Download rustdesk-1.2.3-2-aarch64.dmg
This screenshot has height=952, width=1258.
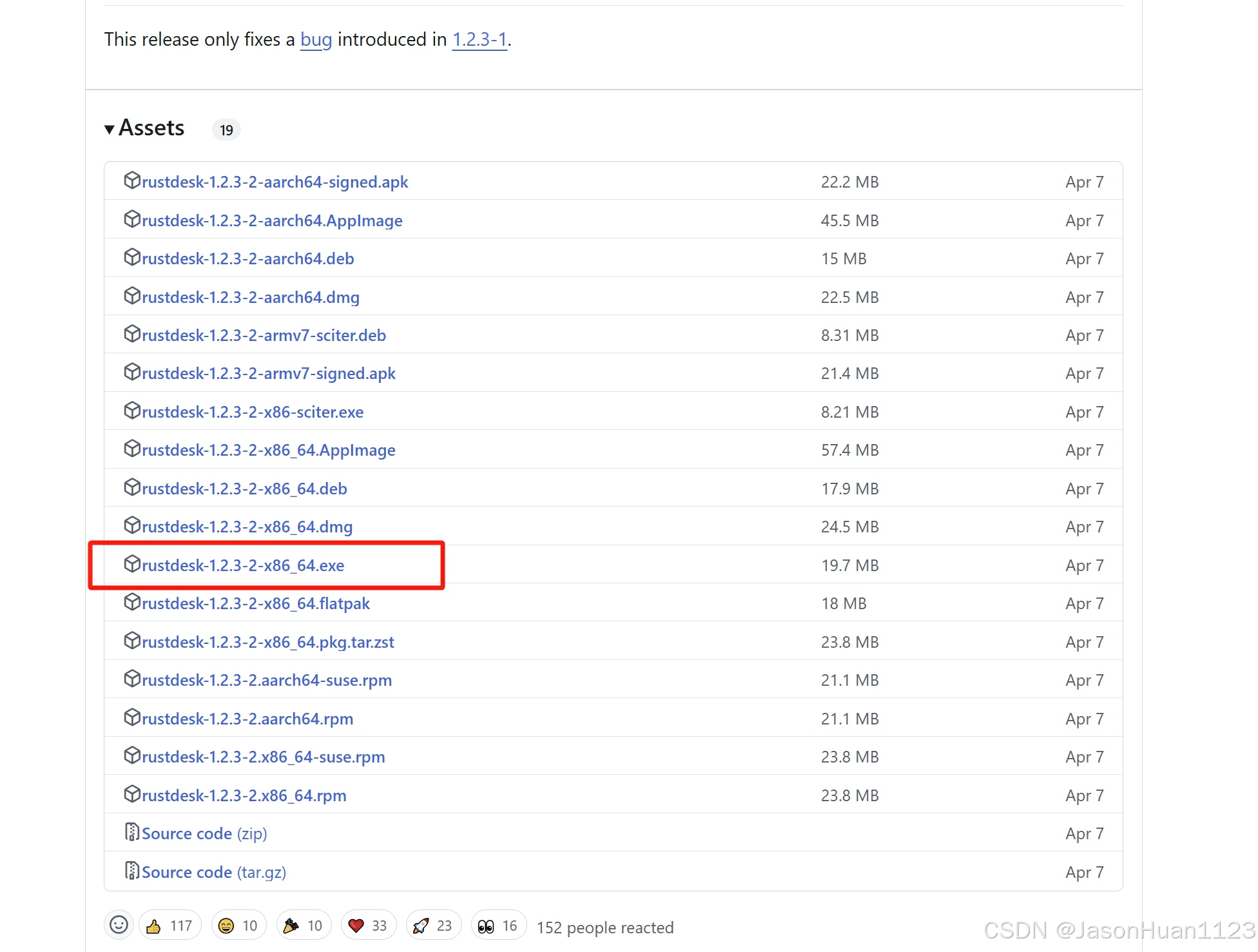pyautogui.click(x=251, y=297)
